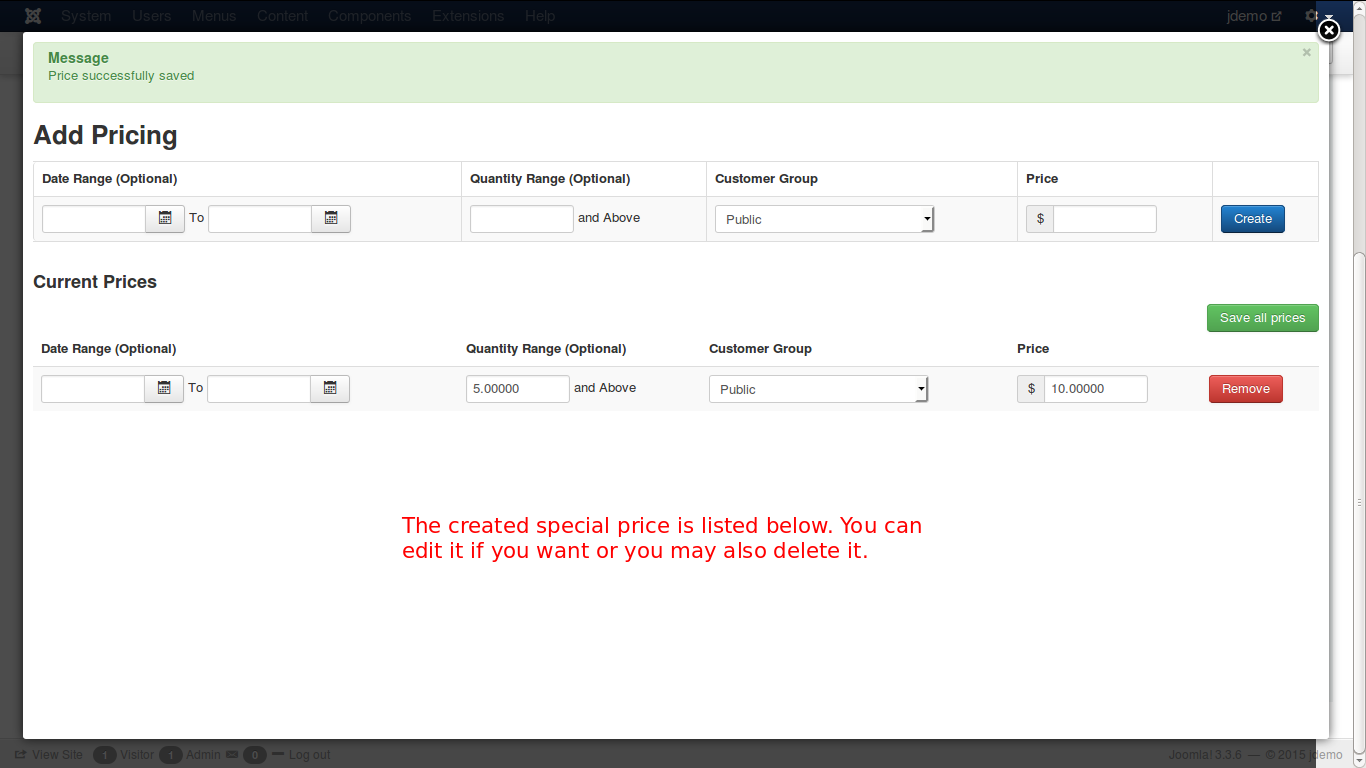Image resolution: width=1366 pixels, height=768 pixels.
Task: Click the Joomla logo icon
Action: pyautogui.click(x=33, y=16)
